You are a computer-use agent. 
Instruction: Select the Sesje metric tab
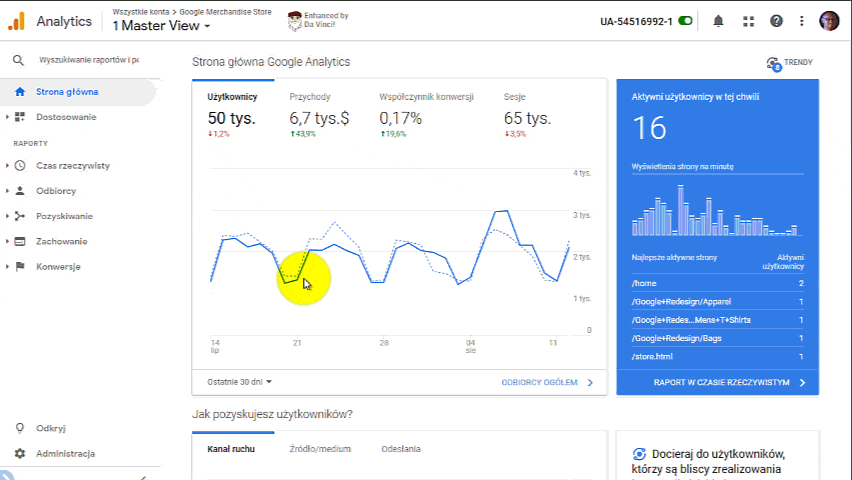point(527,113)
